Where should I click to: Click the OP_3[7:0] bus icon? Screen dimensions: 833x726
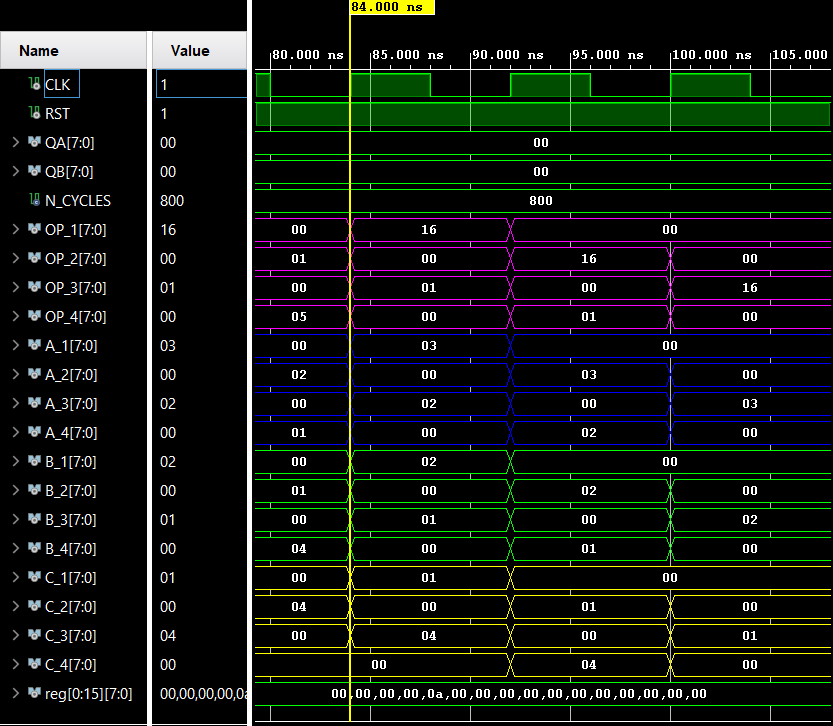(x=35, y=287)
